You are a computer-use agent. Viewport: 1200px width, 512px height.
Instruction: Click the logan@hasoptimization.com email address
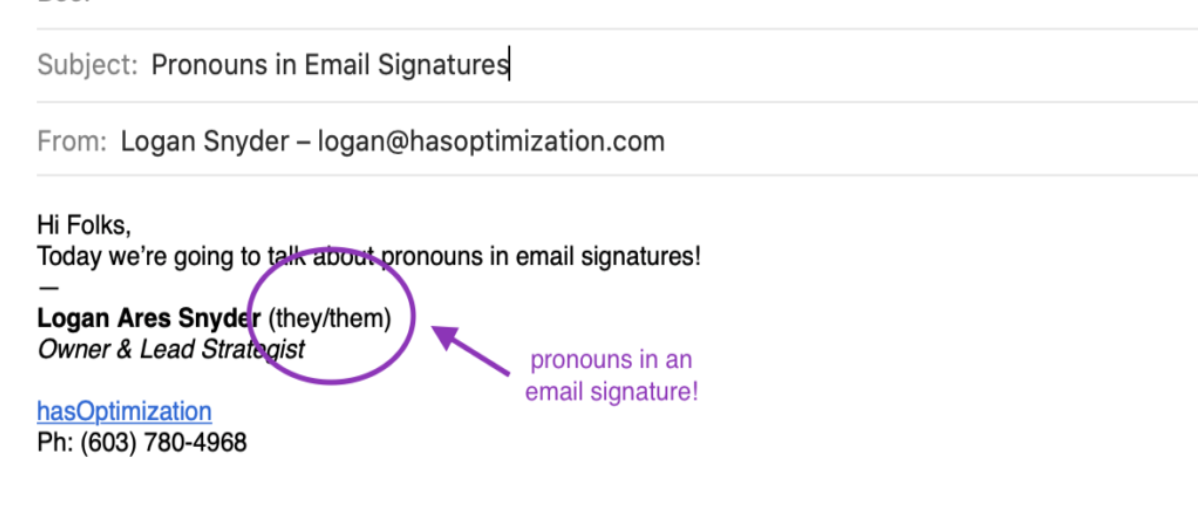click(490, 142)
